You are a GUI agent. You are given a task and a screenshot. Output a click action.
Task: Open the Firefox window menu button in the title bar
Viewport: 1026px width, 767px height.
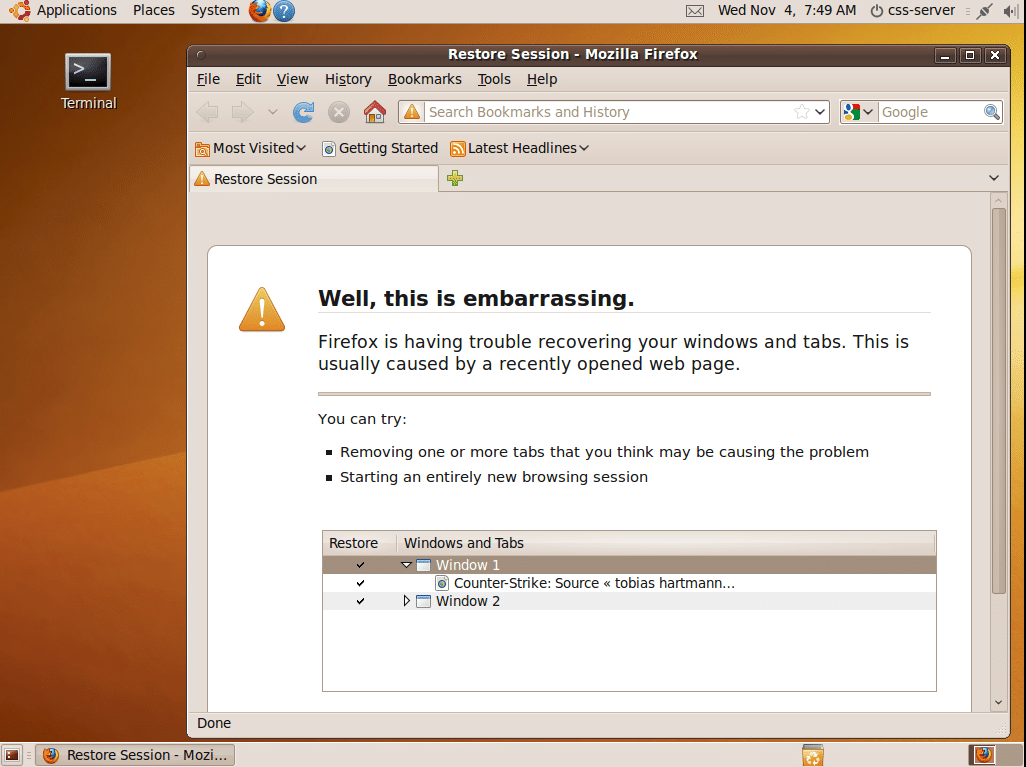201,54
